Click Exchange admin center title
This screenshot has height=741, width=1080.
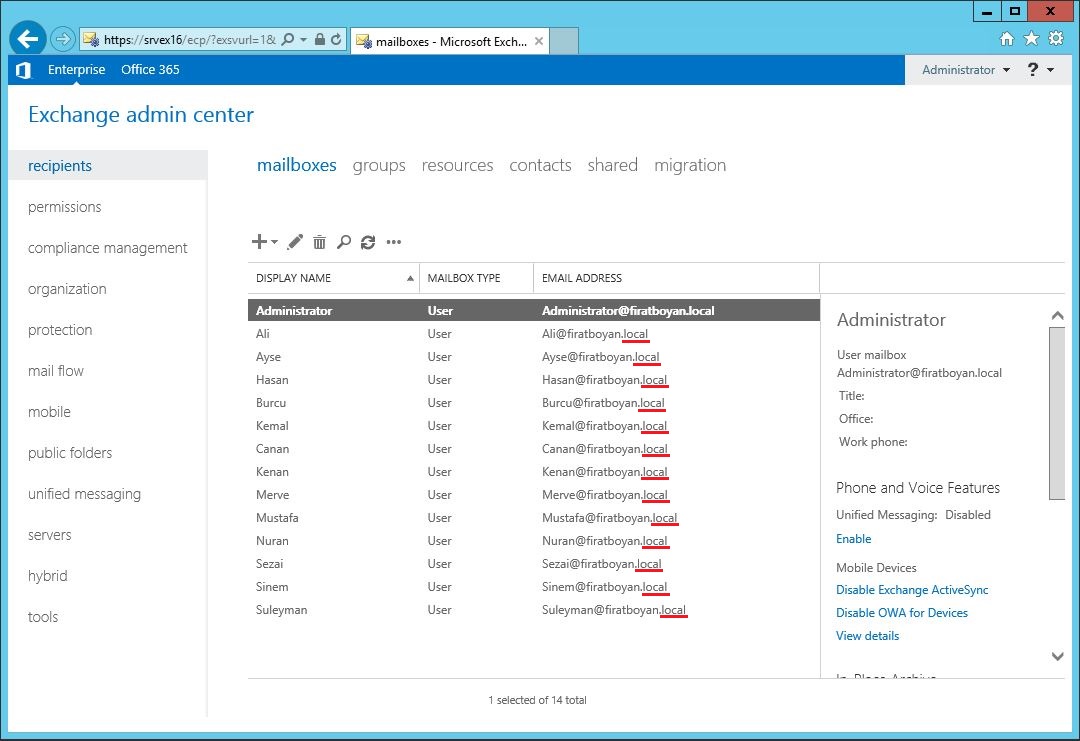point(141,114)
